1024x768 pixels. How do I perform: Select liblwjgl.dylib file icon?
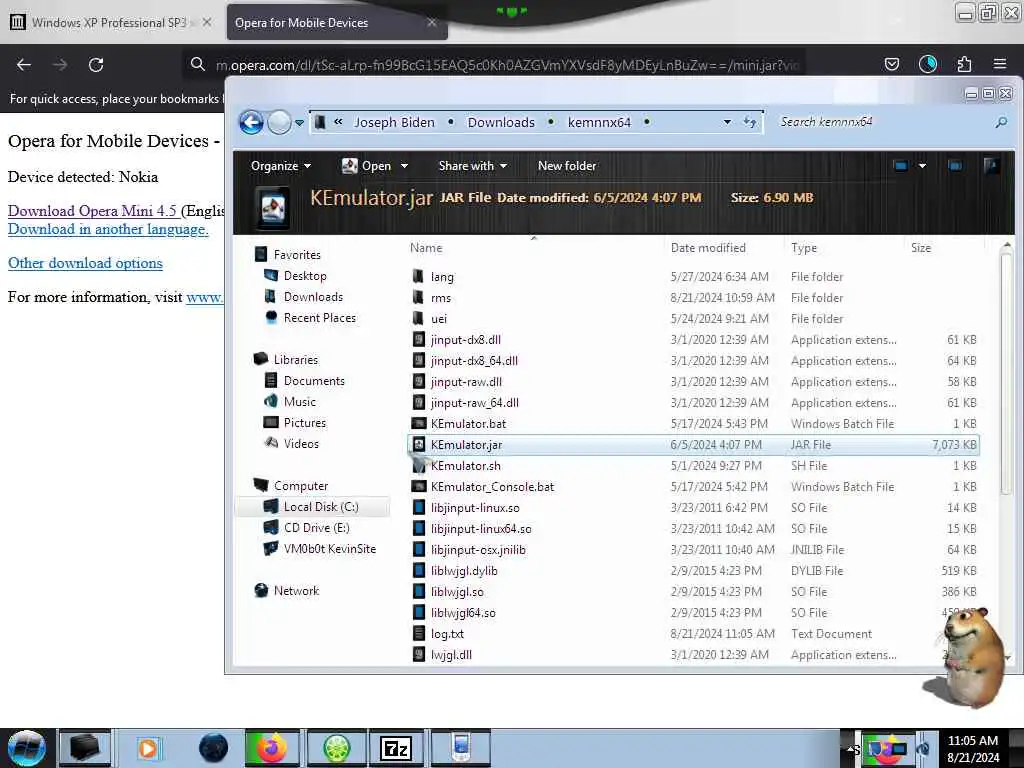419,571
